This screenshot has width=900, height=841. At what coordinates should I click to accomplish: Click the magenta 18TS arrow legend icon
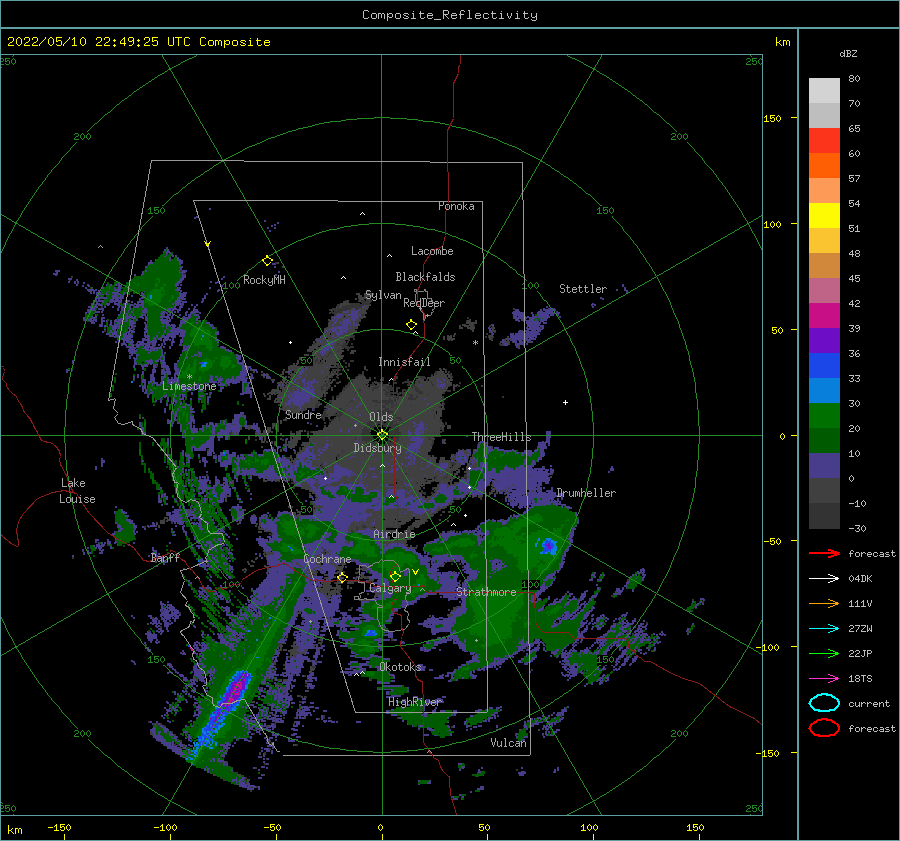pos(824,679)
